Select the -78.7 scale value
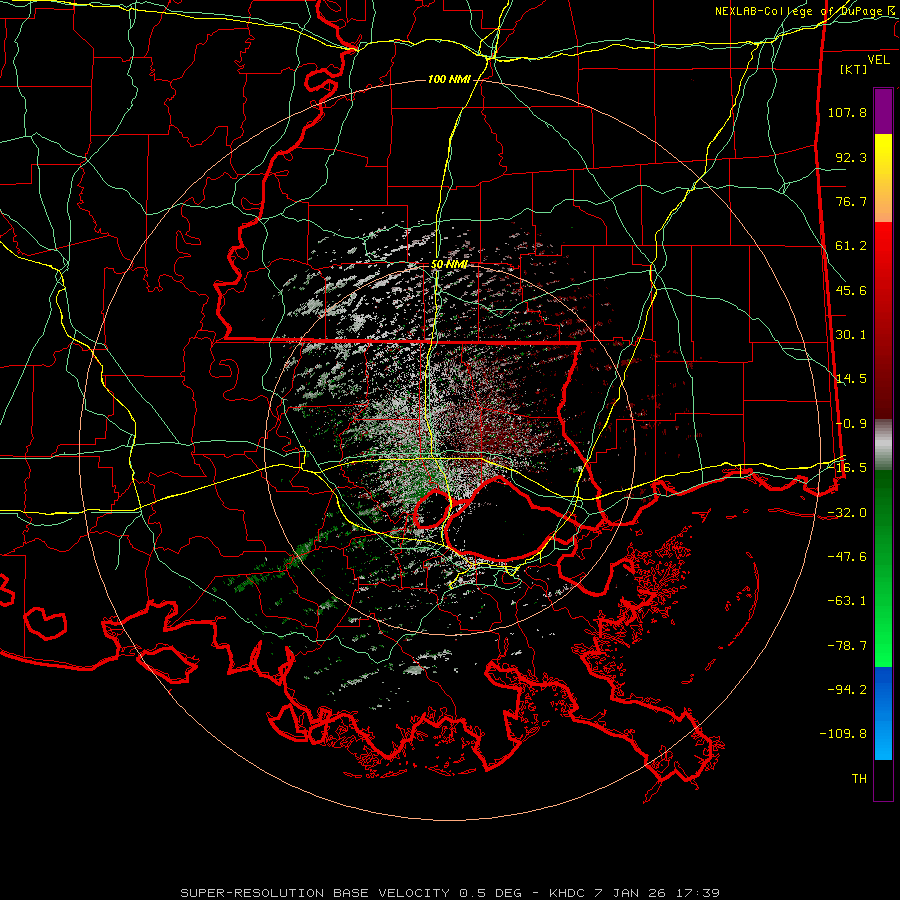The image size is (900, 900). (847, 646)
